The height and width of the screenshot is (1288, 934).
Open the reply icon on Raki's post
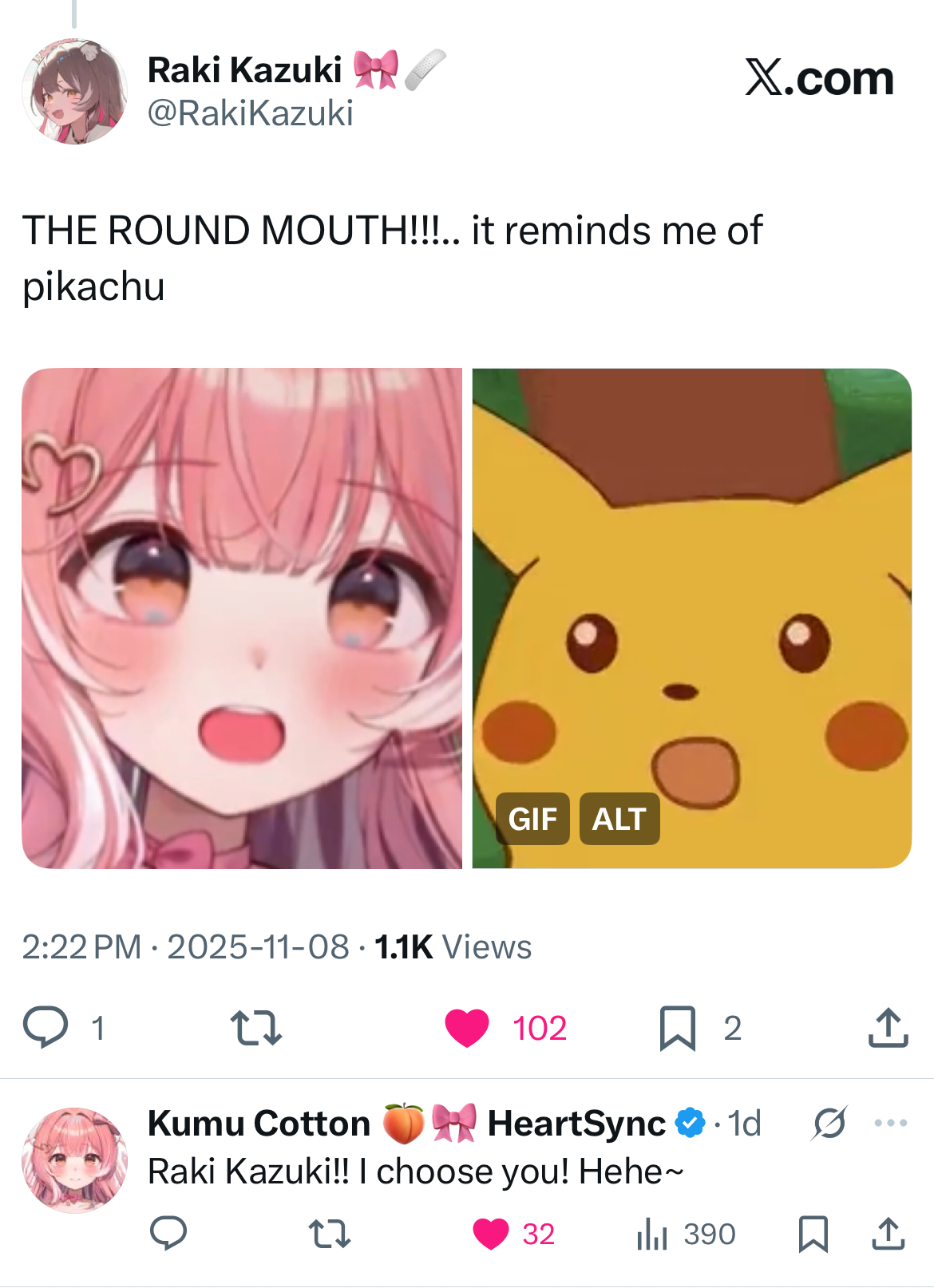[46, 1027]
